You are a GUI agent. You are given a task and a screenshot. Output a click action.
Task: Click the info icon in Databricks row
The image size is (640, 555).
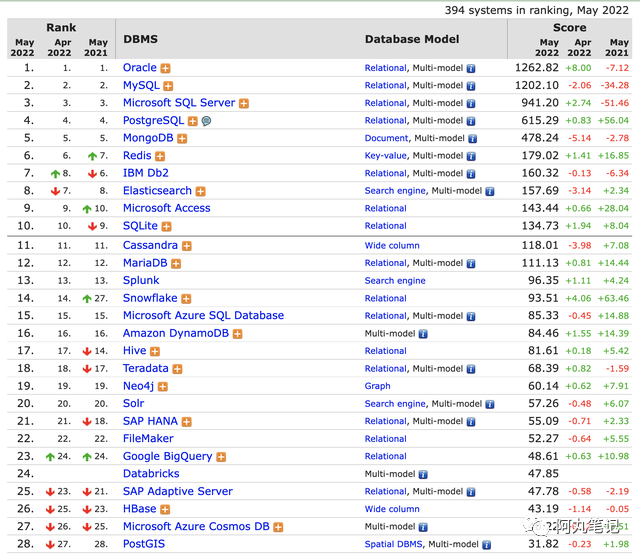(423, 474)
